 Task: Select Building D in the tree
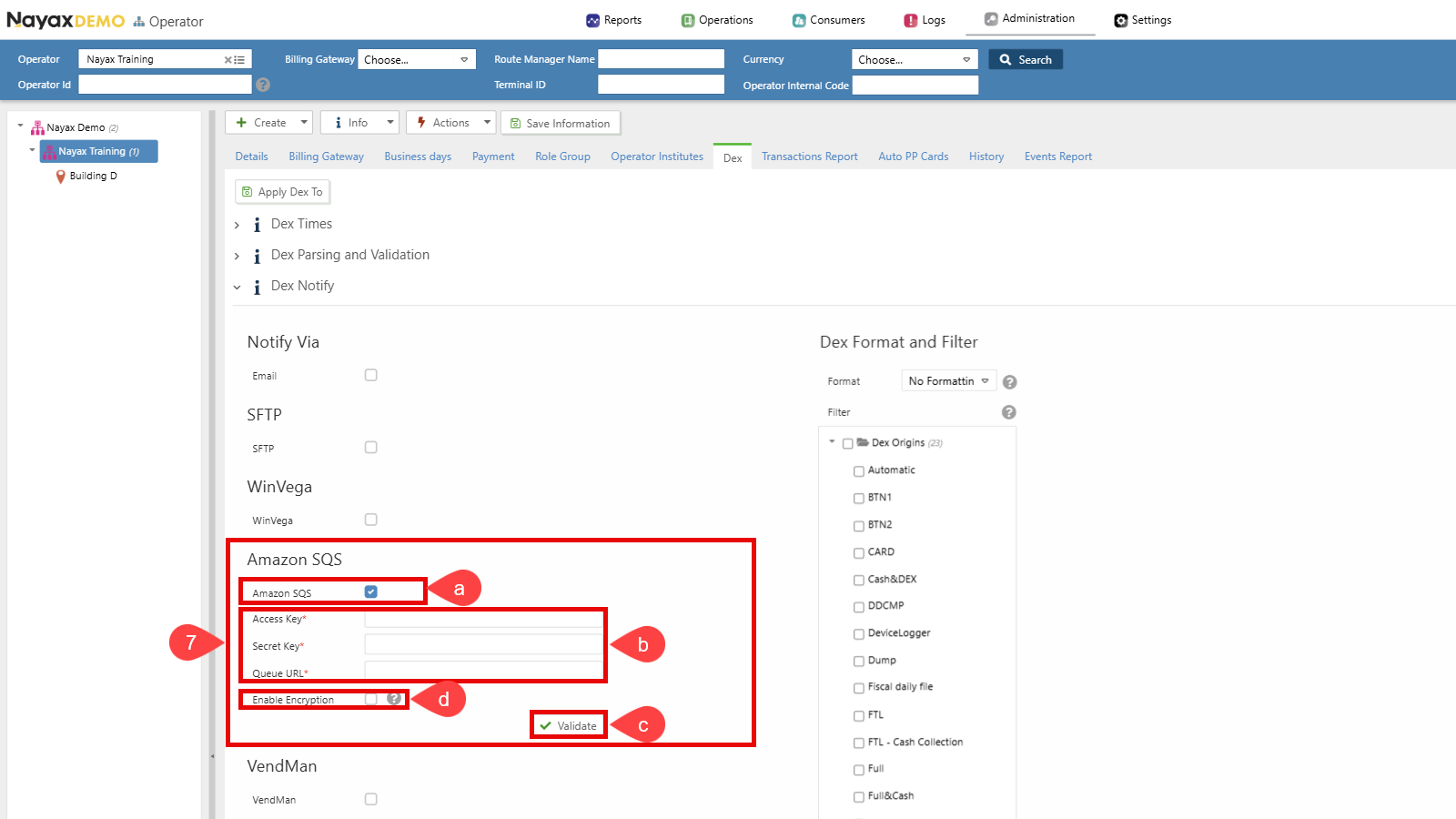(x=93, y=176)
